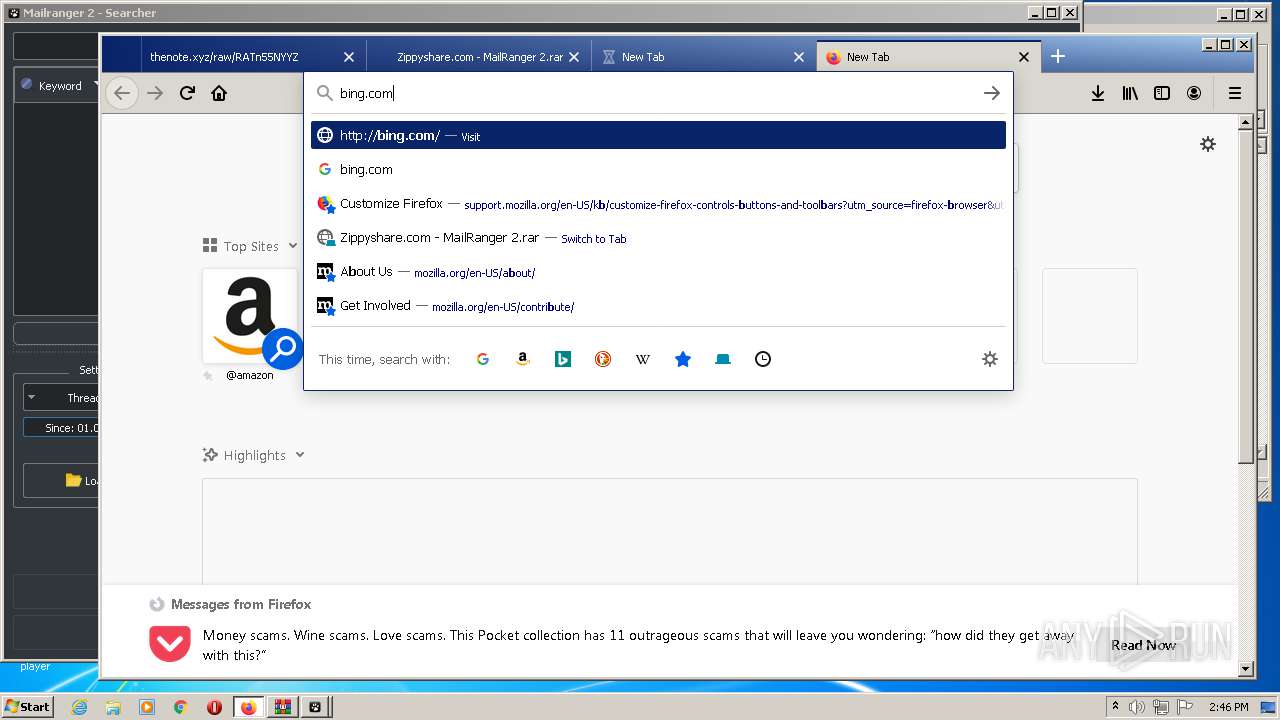Choose the bing.com Google search suggestion

(x=658, y=169)
